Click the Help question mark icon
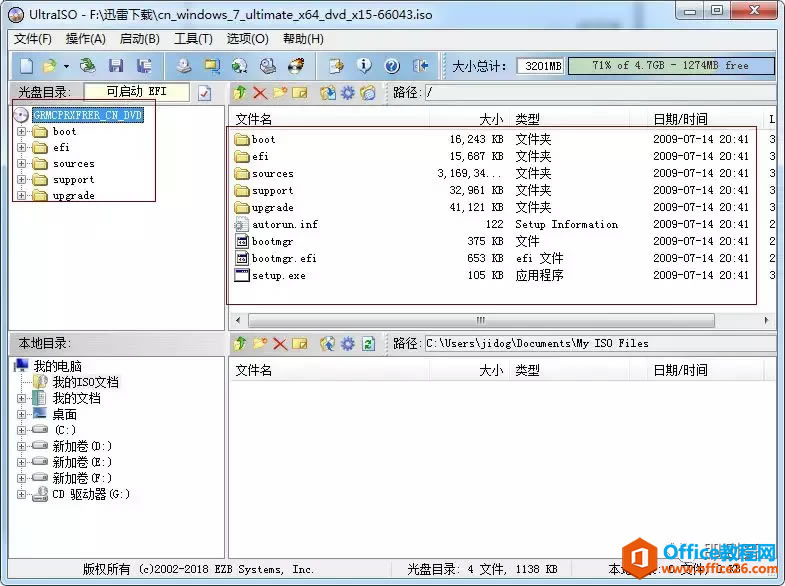This screenshot has height=586, width=785. tap(392, 66)
